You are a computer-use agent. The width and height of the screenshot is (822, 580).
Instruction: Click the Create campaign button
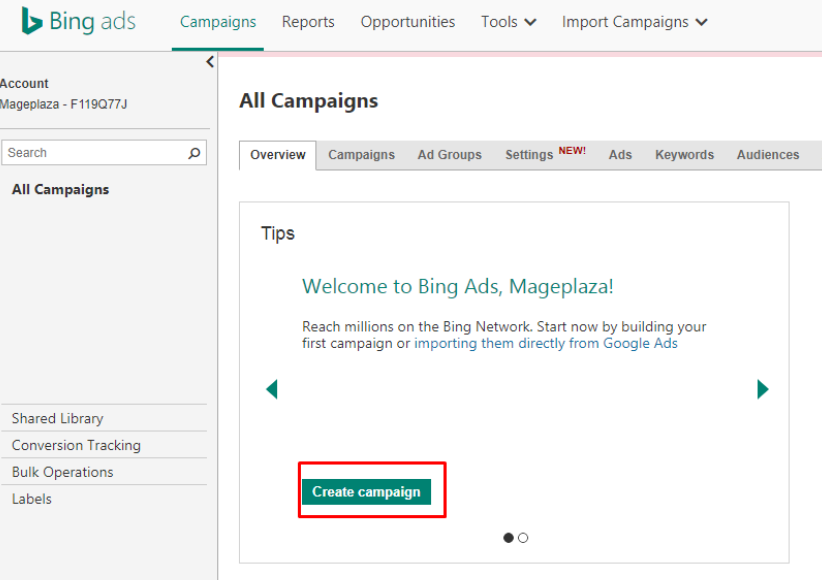click(x=366, y=492)
